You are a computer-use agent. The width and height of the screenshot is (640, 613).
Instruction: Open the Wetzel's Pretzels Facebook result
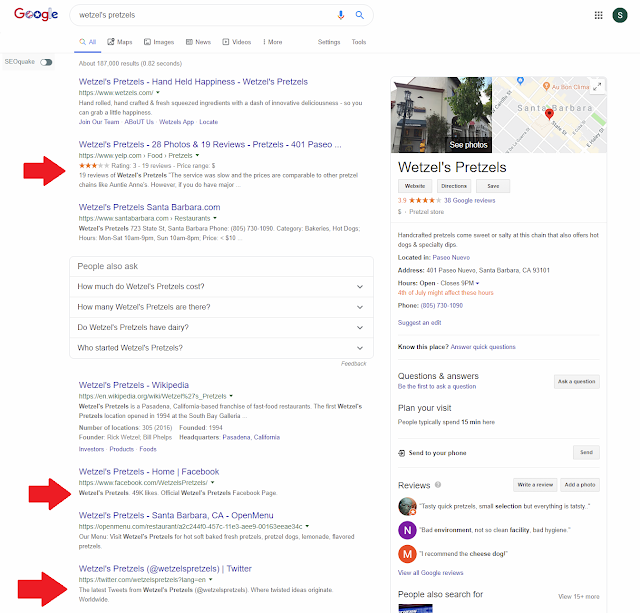tap(149, 472)
